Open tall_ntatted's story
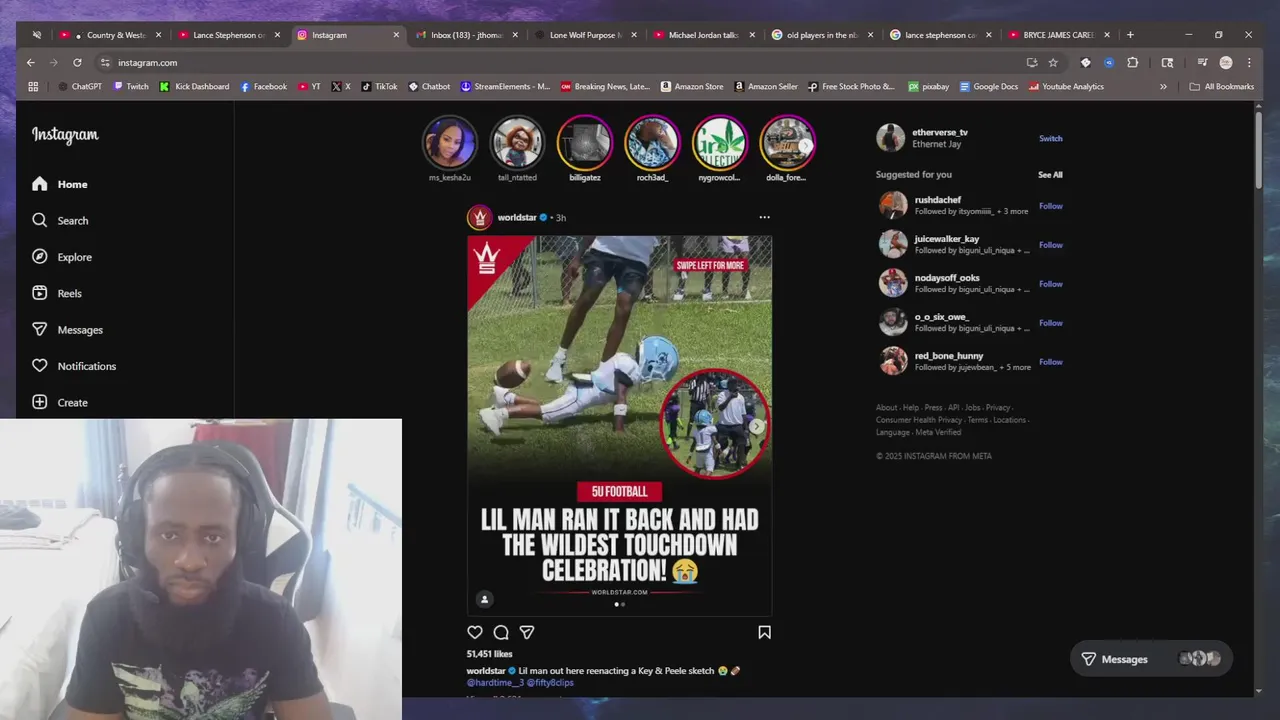 tap(517, 143)
